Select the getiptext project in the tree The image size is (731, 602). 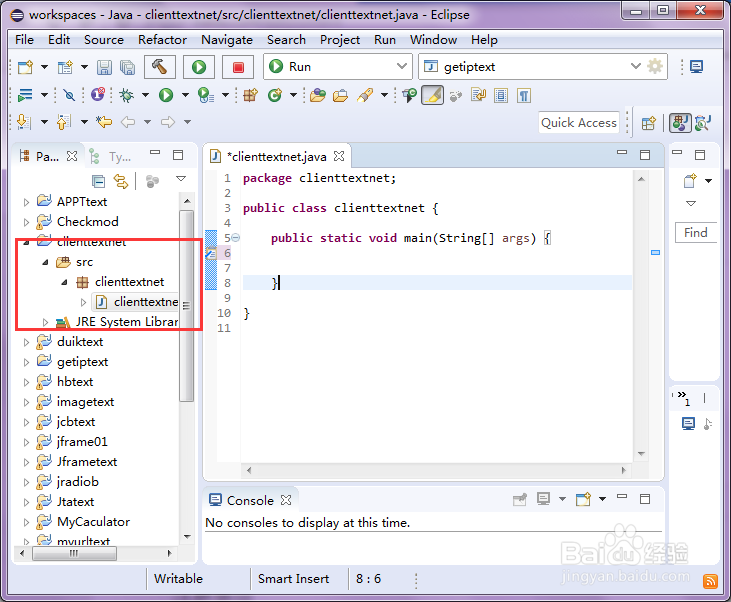point(83,362)
